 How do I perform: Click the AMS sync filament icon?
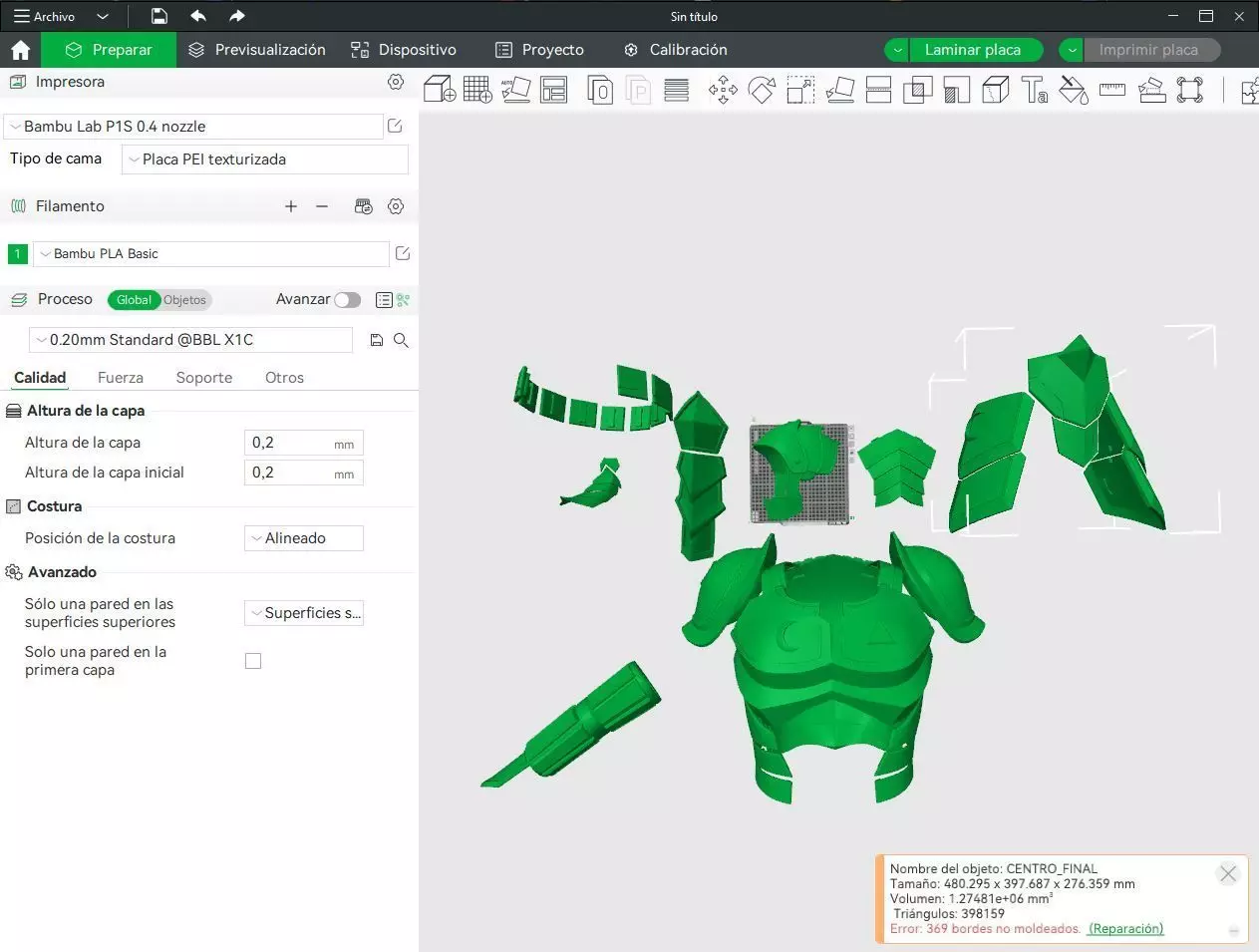coord(364,206)
